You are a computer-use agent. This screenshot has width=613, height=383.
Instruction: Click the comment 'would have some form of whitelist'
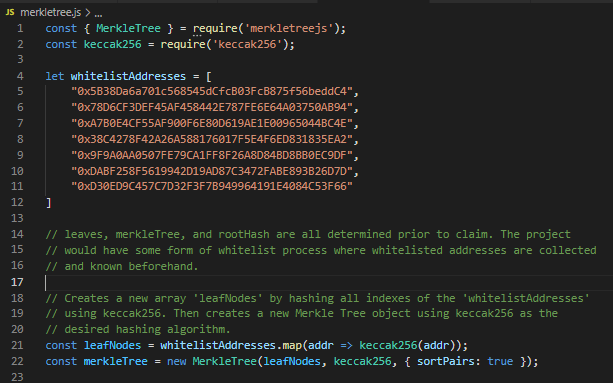(x=321, y=251)
